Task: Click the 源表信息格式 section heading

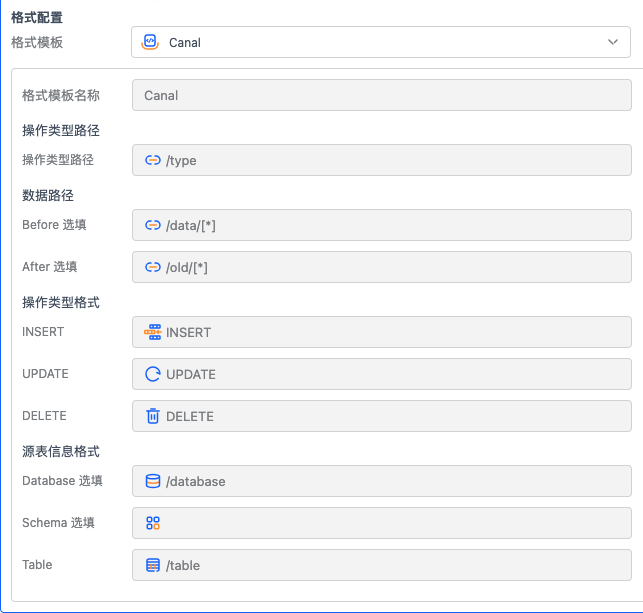Action: tap(61, 451)
